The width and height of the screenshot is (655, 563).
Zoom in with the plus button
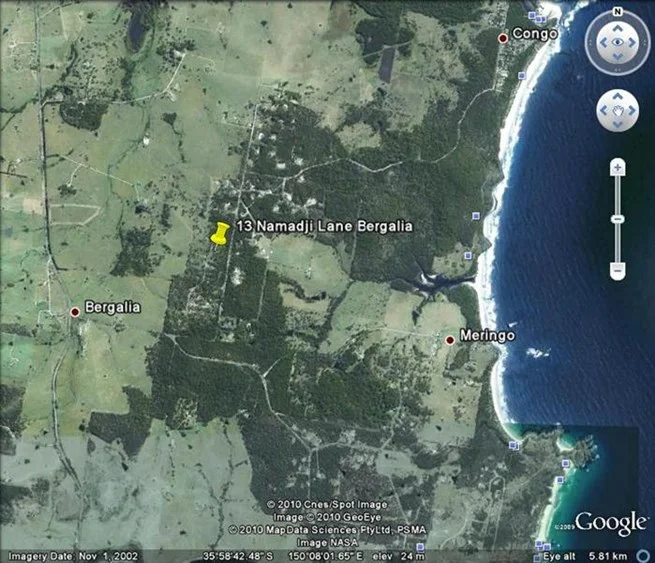click(x=618, y=167)
